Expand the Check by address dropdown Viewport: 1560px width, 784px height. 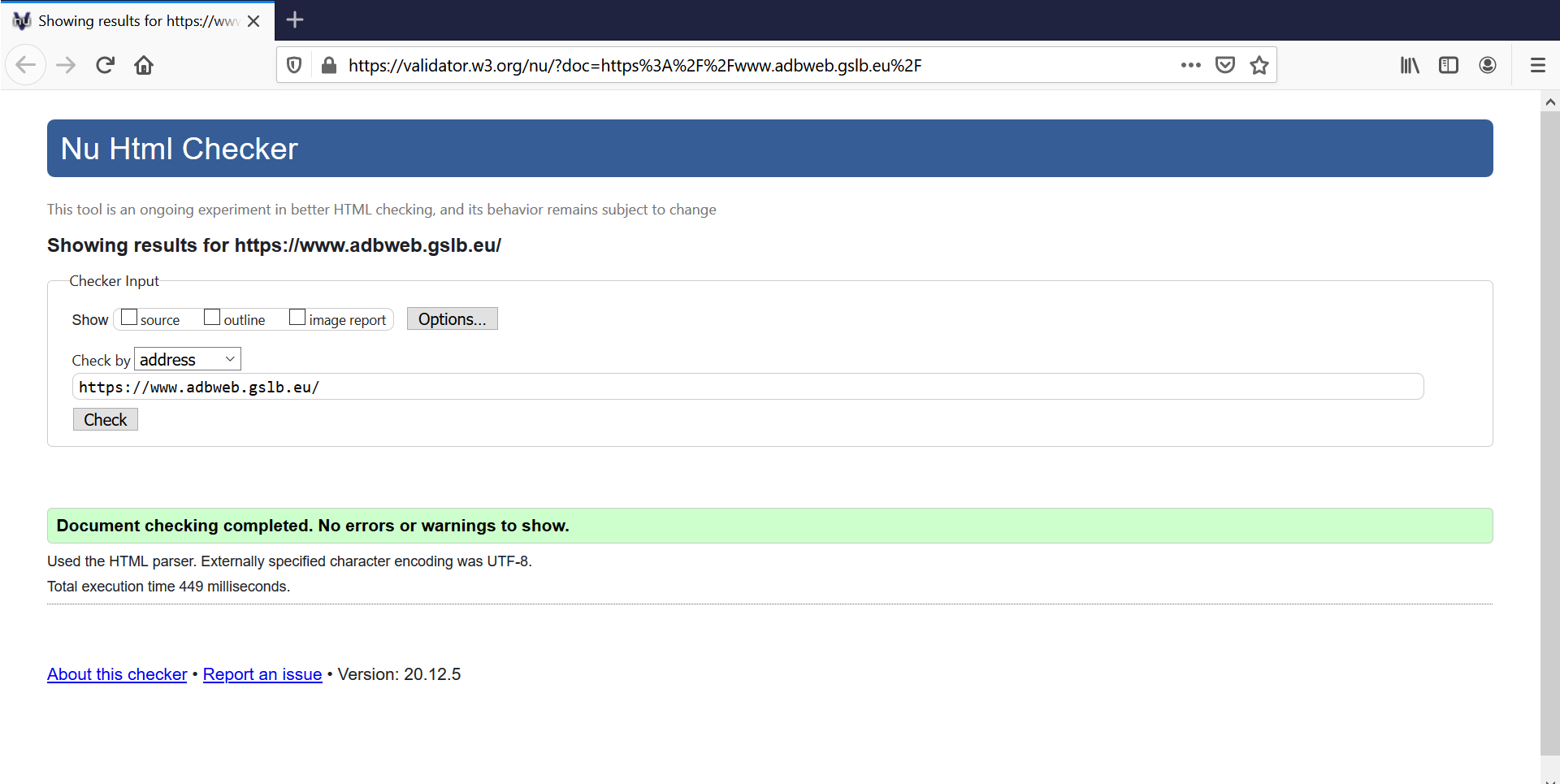click(x=187, y=359)
